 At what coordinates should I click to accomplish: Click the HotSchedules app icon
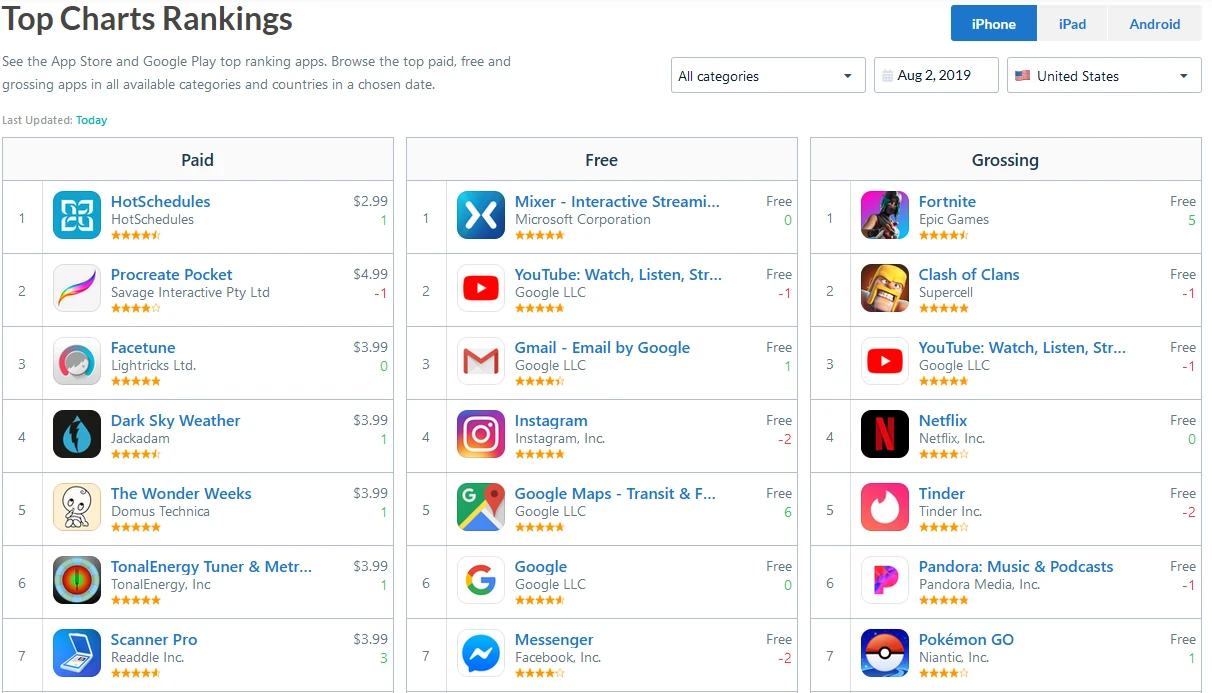point(77,216)
